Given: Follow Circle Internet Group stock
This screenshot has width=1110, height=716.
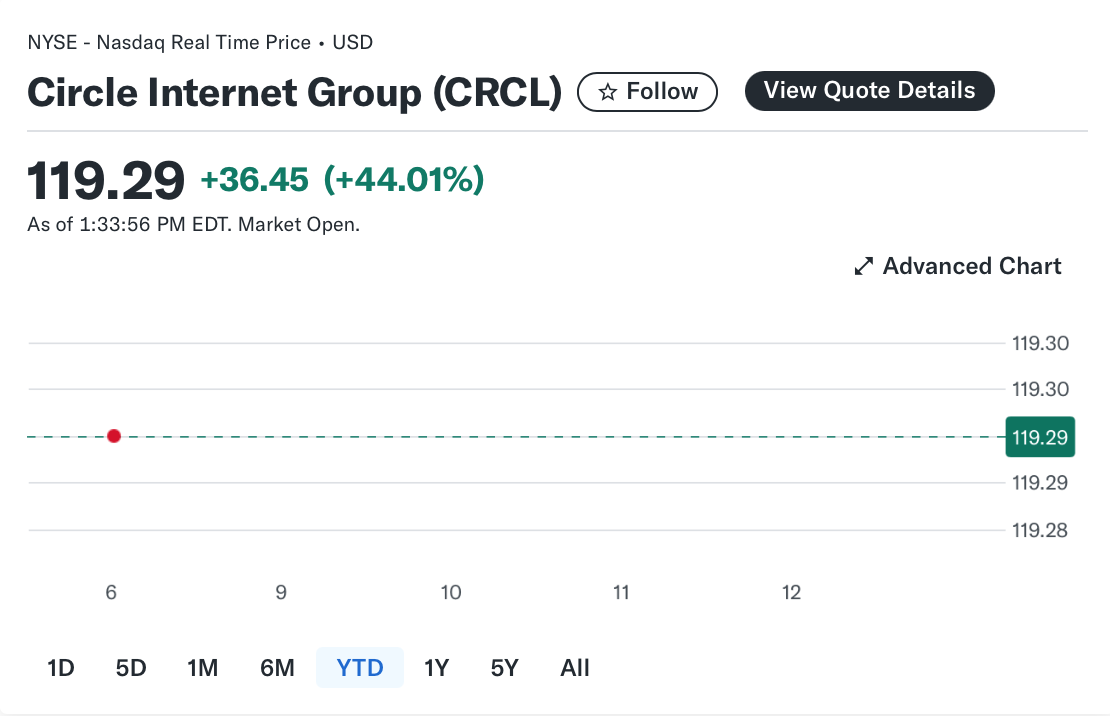Looking at the screenshot, I should coord(647,92).
